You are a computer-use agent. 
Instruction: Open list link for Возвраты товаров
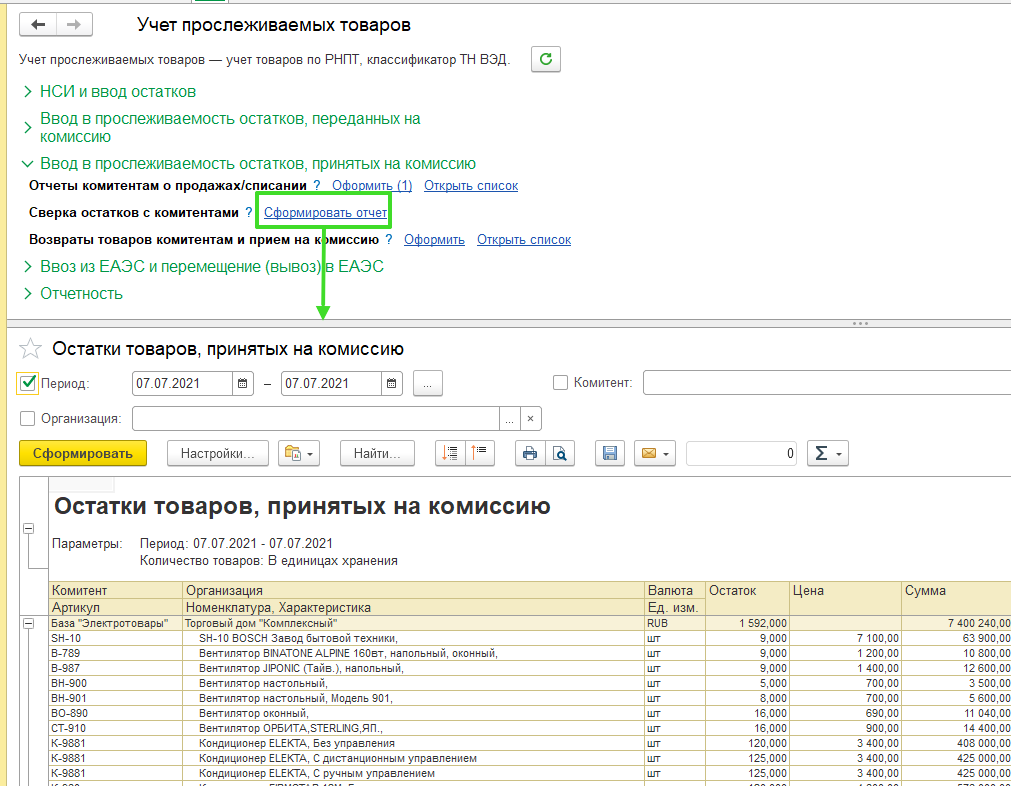(x=524, y=240)
